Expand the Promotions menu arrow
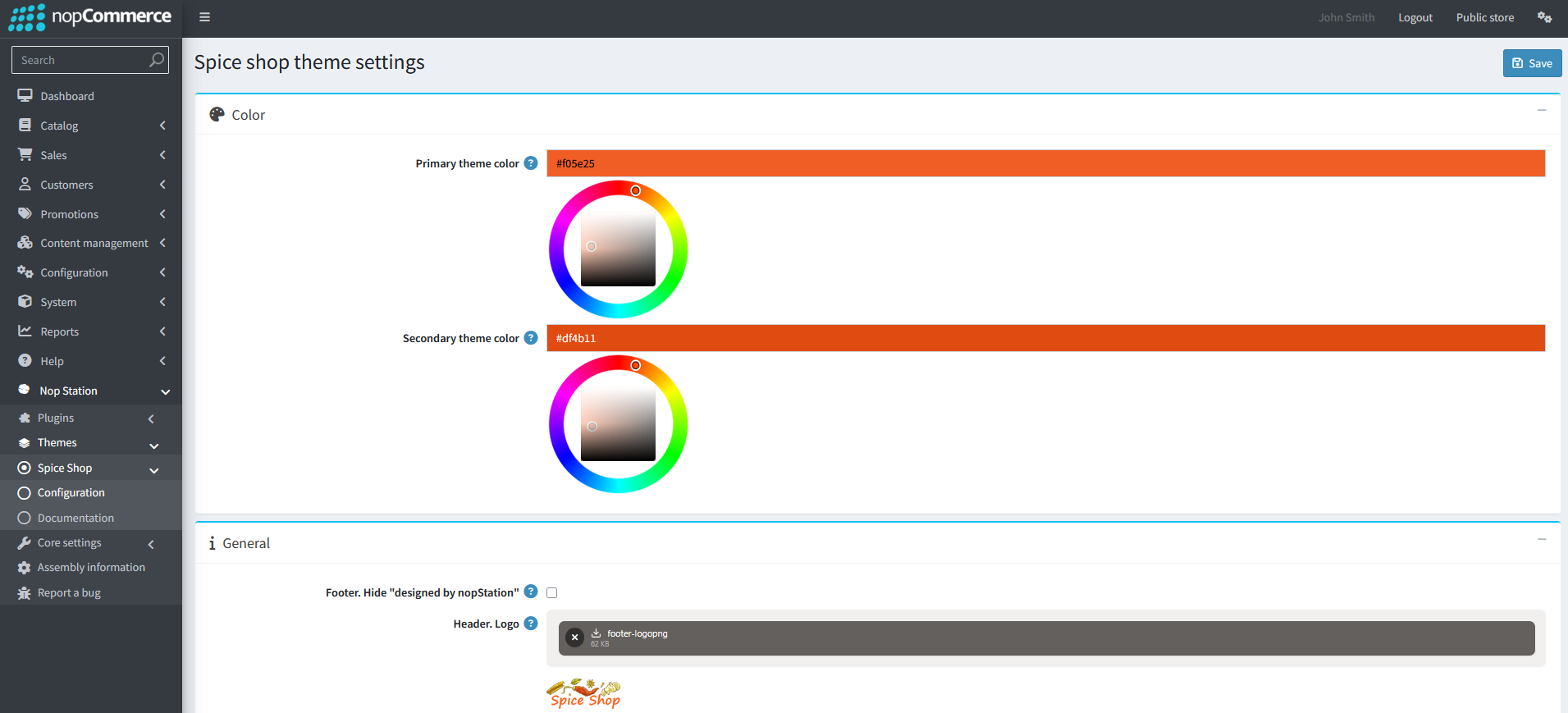The height and width of the screenshot is (713, 1568). 162,214
